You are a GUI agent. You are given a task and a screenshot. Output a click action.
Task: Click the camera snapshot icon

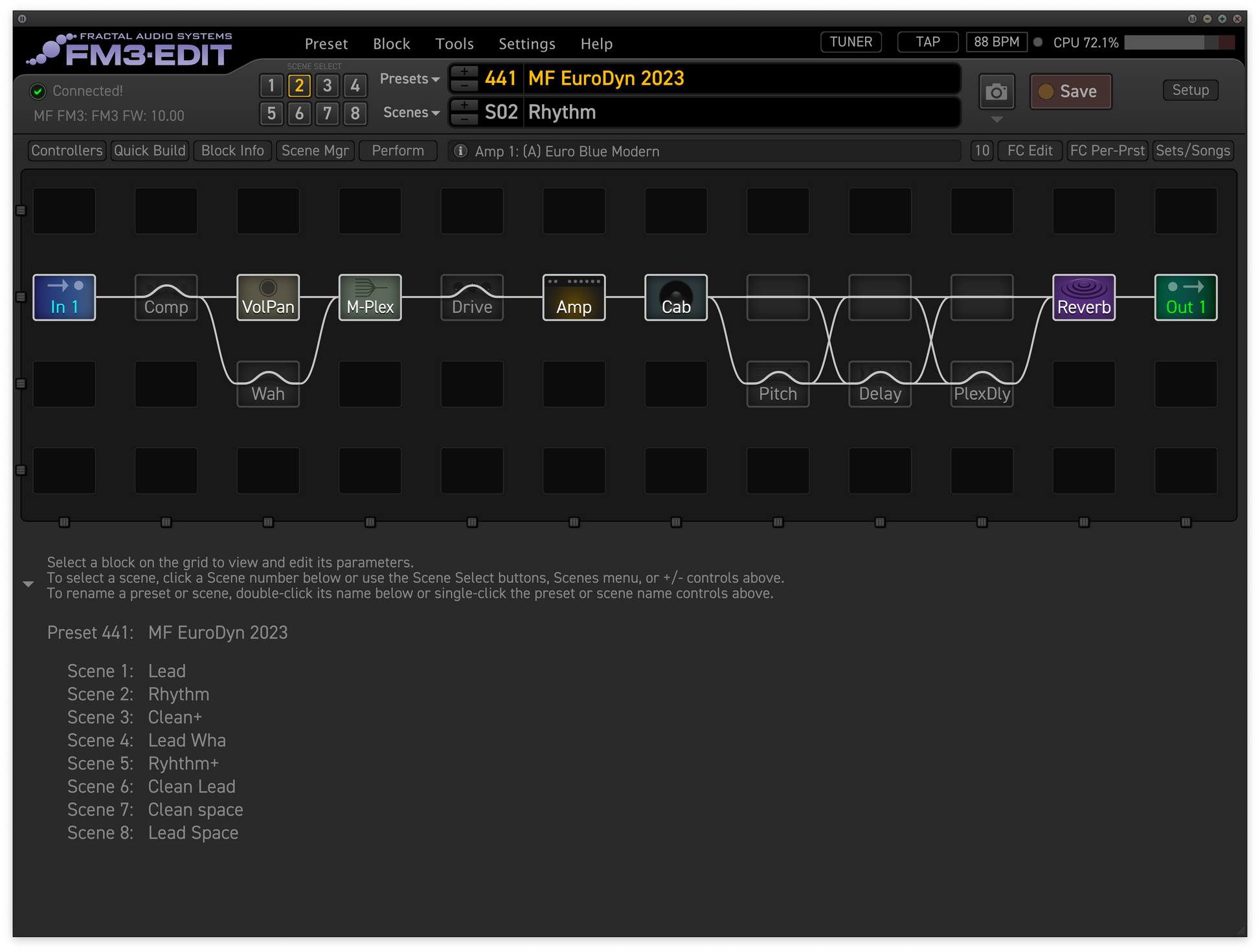996,92
